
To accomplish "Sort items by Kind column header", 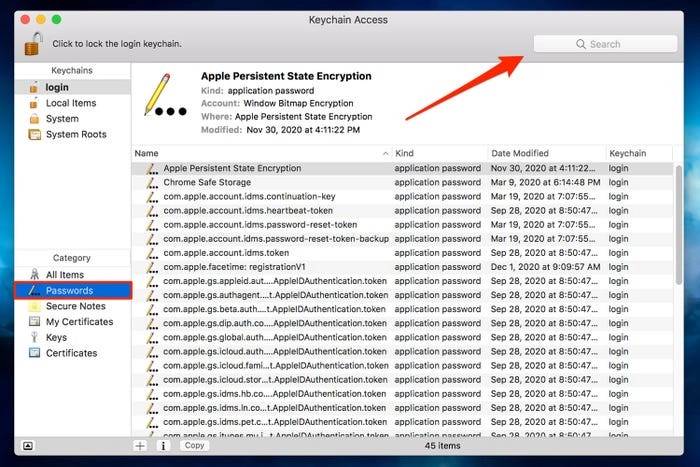I will pos(438,153).
